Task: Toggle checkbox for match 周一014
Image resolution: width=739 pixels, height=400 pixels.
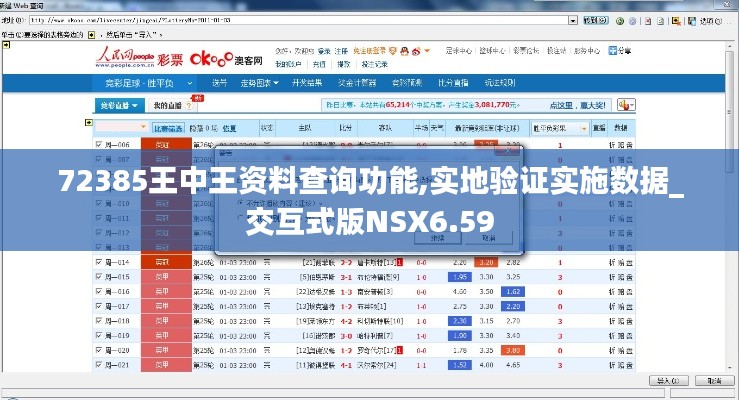Action: pyautogui.click(x=99, y=262)
